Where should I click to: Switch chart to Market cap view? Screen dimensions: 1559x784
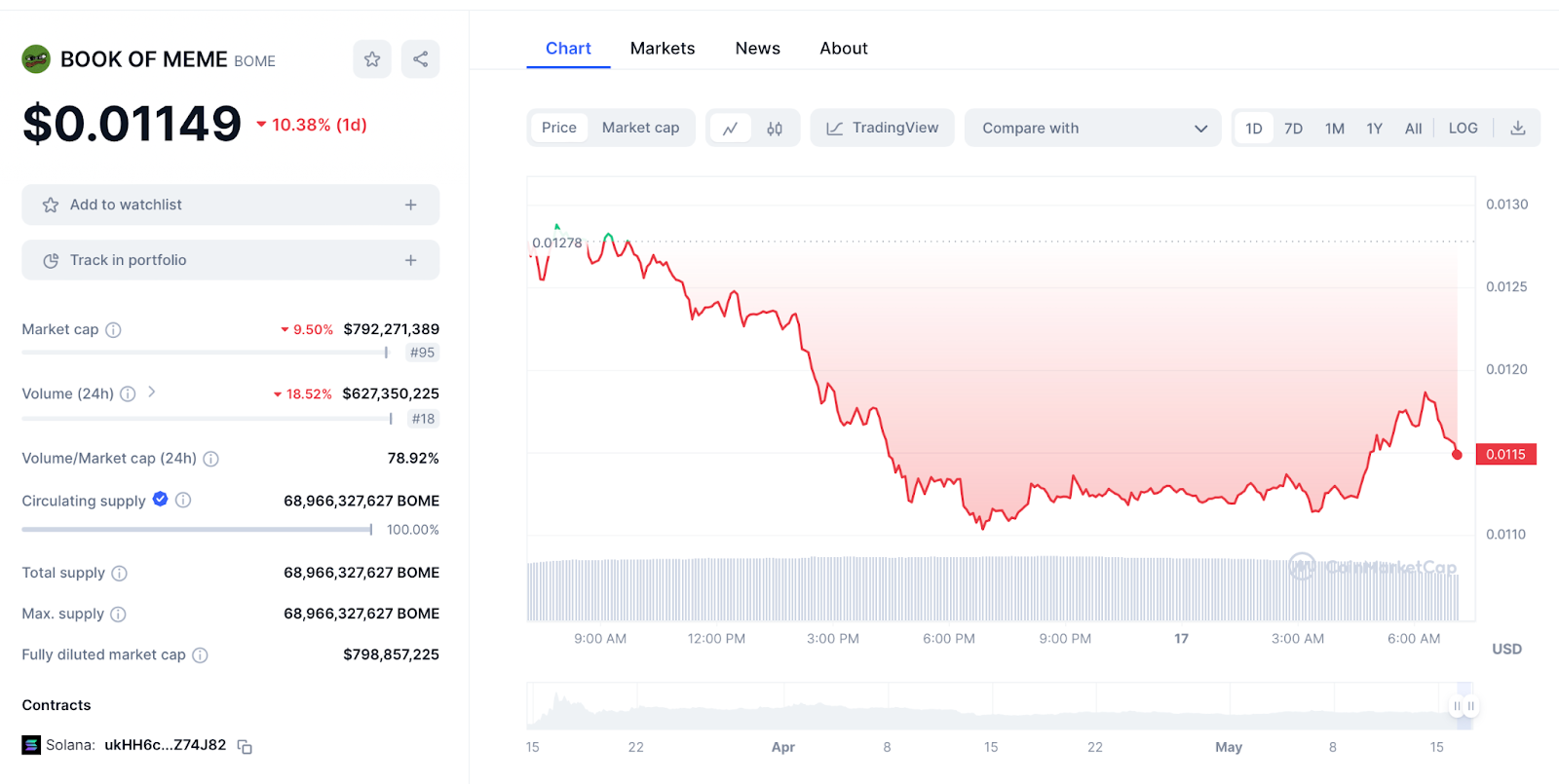tap(640, 128)
